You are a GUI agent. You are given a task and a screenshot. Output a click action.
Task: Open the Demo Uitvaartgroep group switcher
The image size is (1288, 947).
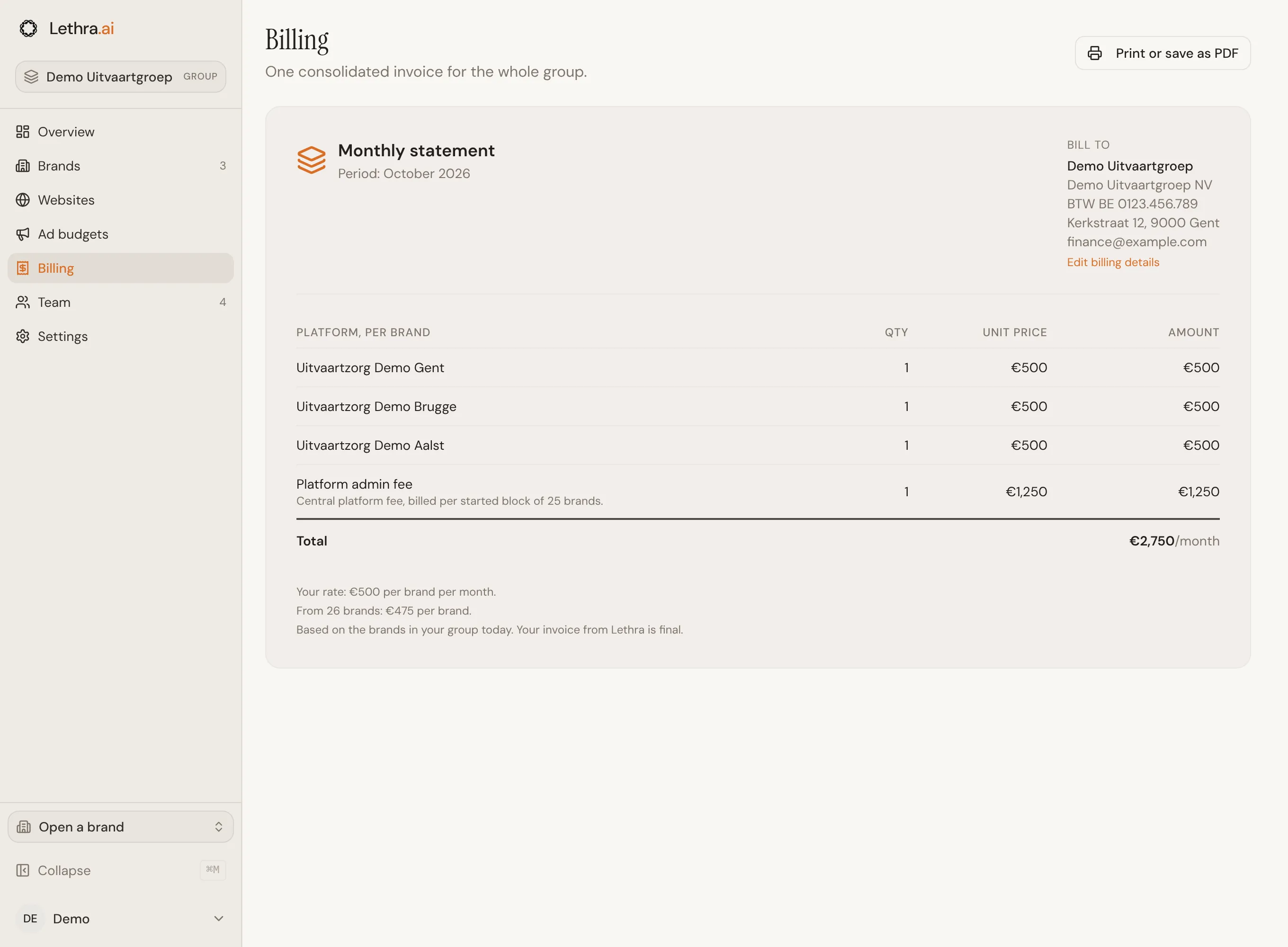click(x=120, y=76)
